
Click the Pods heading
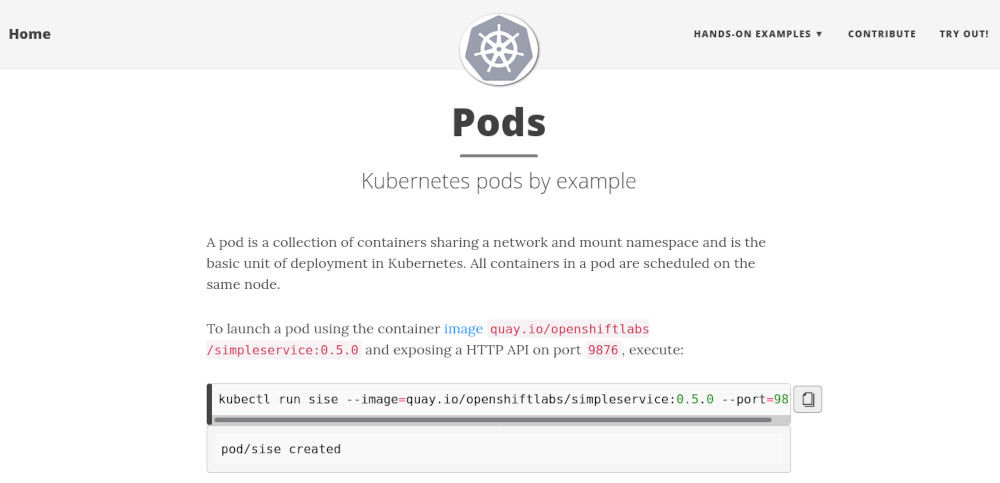point(499,123)
